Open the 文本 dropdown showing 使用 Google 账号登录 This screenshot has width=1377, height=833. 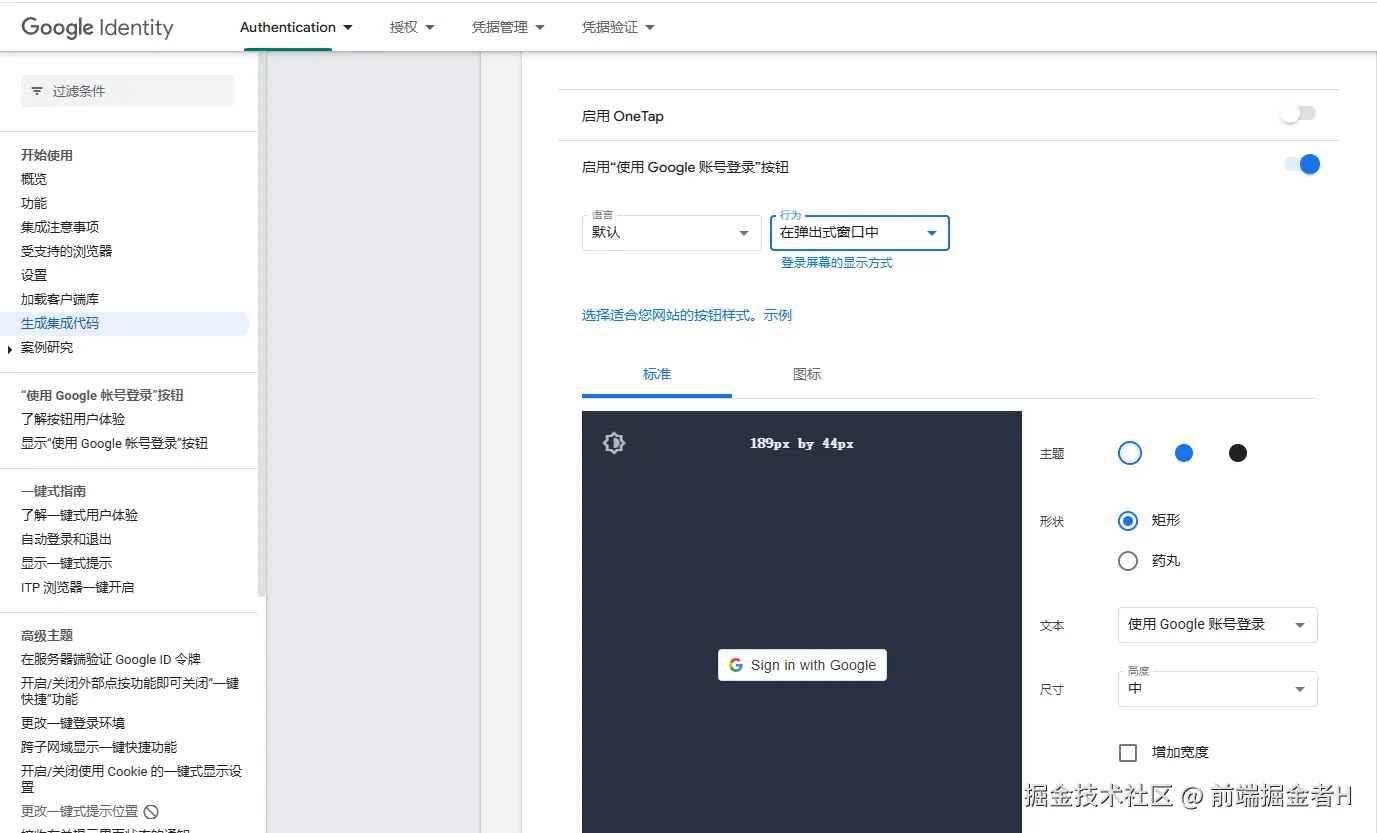coord(1218,625)
